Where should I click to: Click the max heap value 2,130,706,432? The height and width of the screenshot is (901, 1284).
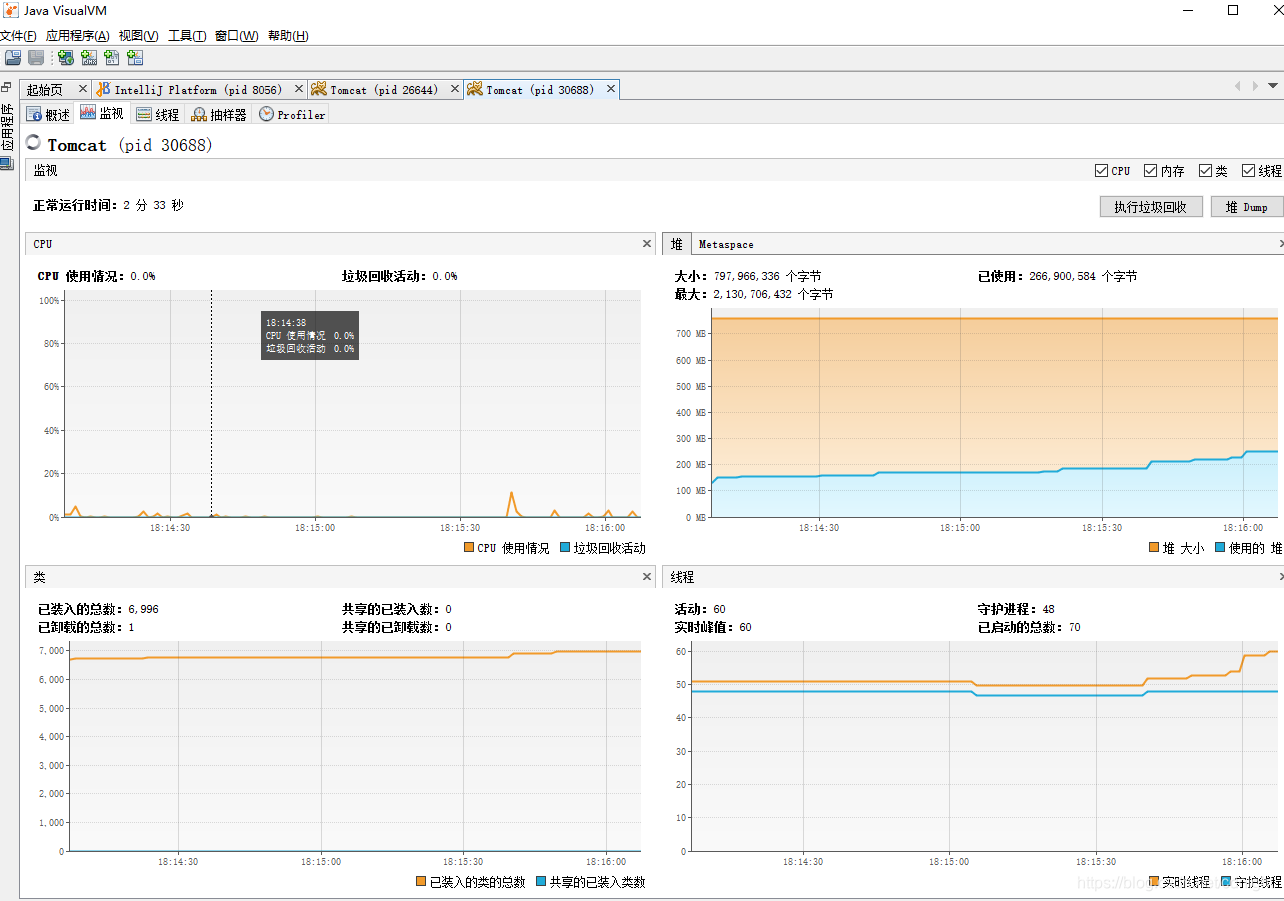click(753, 295)
